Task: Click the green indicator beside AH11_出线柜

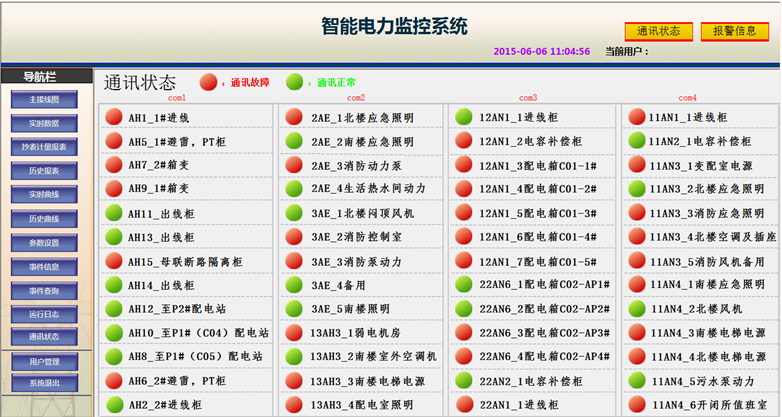Action: (x=113, y=213)
